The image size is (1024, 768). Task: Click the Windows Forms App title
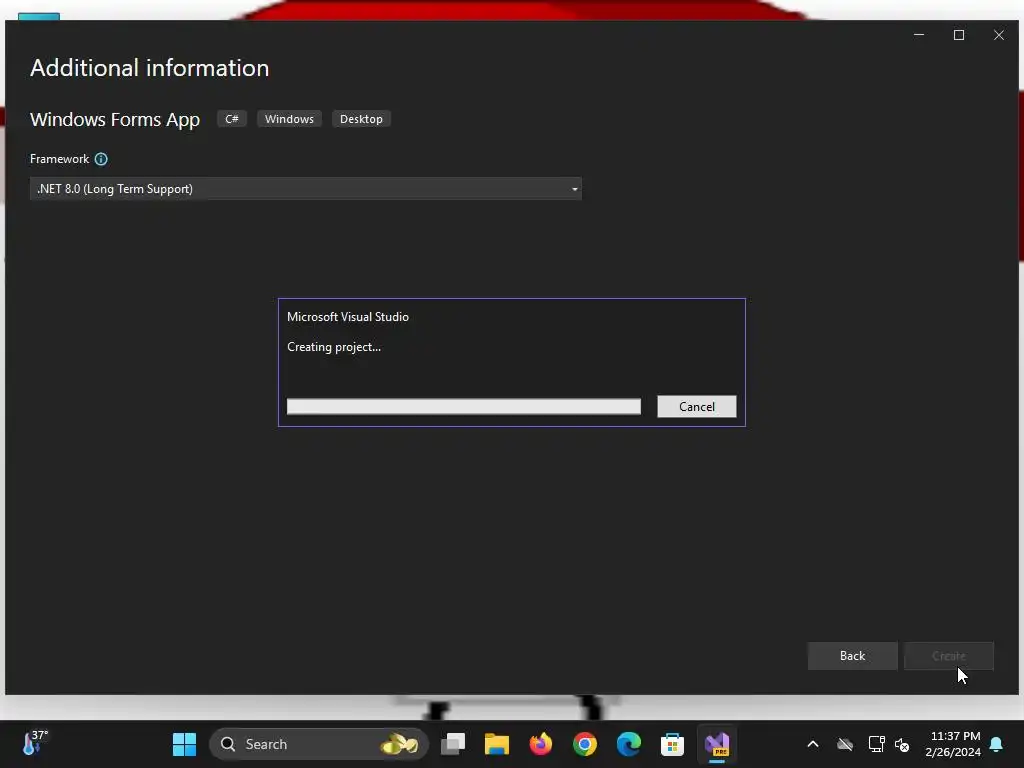pos(115,120)
